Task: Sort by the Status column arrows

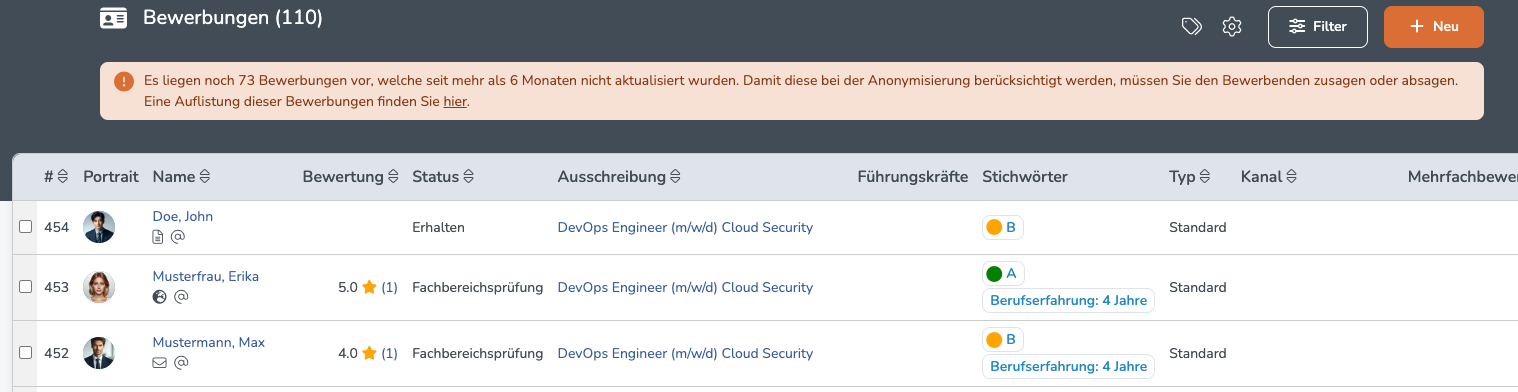Action: click(x=468, y=177)
